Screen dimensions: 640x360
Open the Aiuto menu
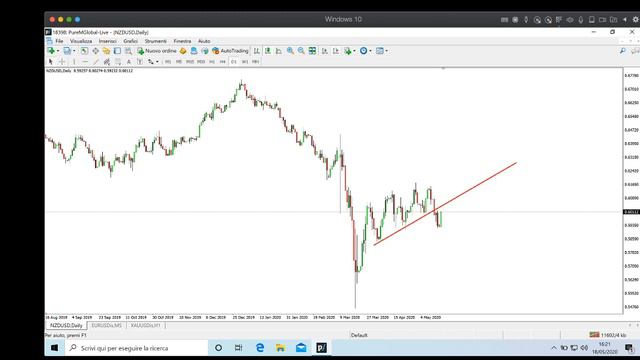(204, 41)
